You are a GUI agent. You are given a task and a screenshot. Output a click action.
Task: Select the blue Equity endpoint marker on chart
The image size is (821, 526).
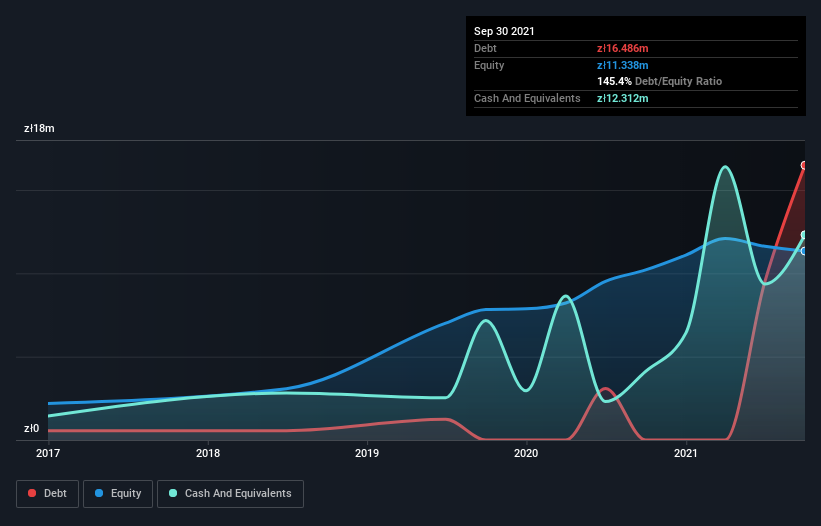804,251
